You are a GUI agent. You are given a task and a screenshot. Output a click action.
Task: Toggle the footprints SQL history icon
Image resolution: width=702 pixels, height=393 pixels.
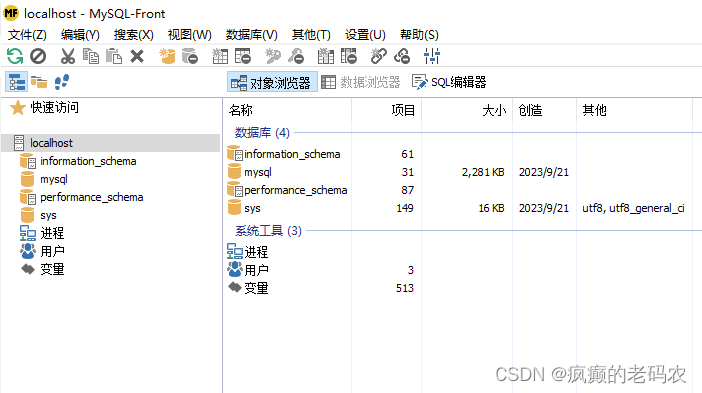point(62,82)
